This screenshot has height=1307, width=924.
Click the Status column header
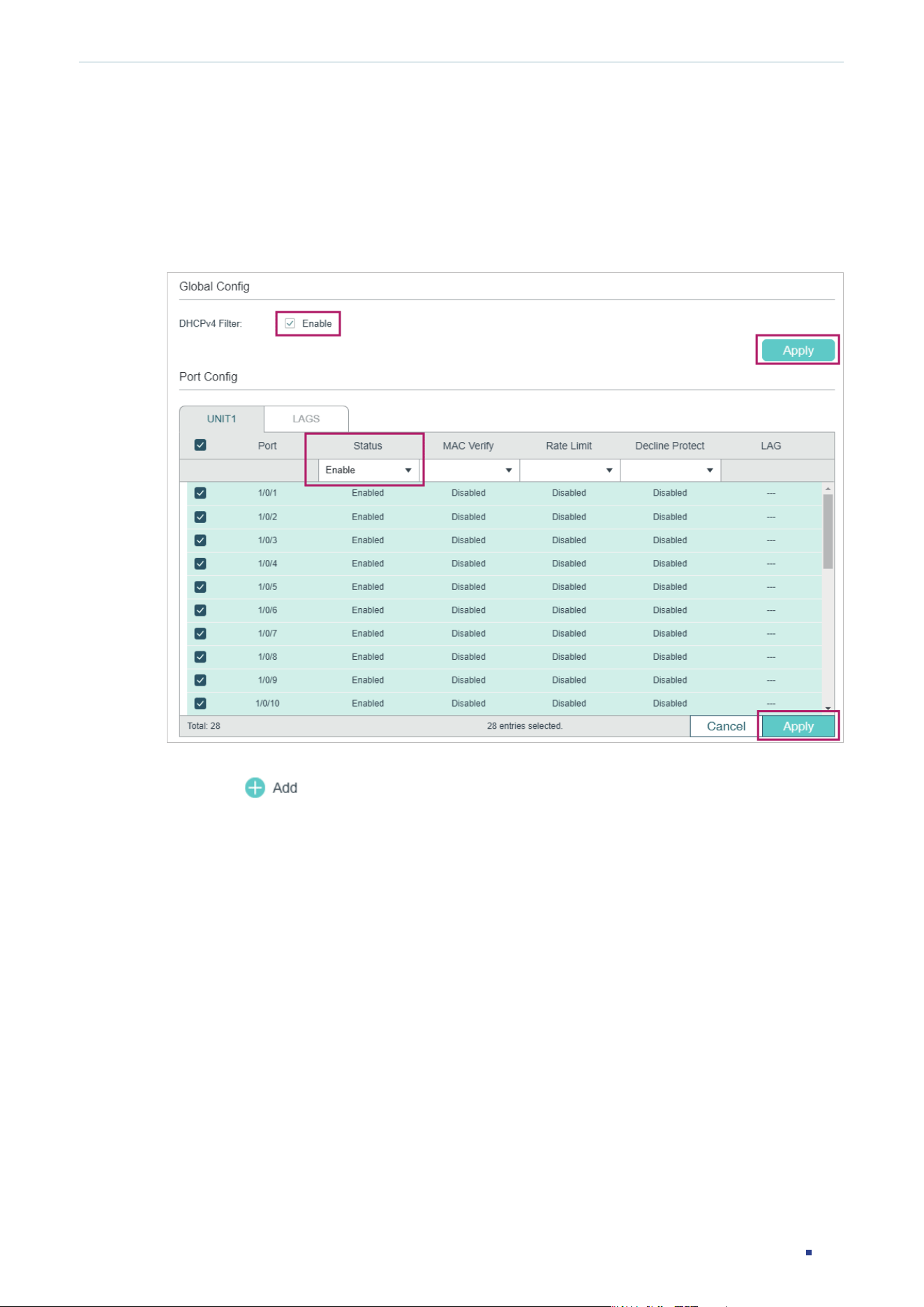click(368, 445)
